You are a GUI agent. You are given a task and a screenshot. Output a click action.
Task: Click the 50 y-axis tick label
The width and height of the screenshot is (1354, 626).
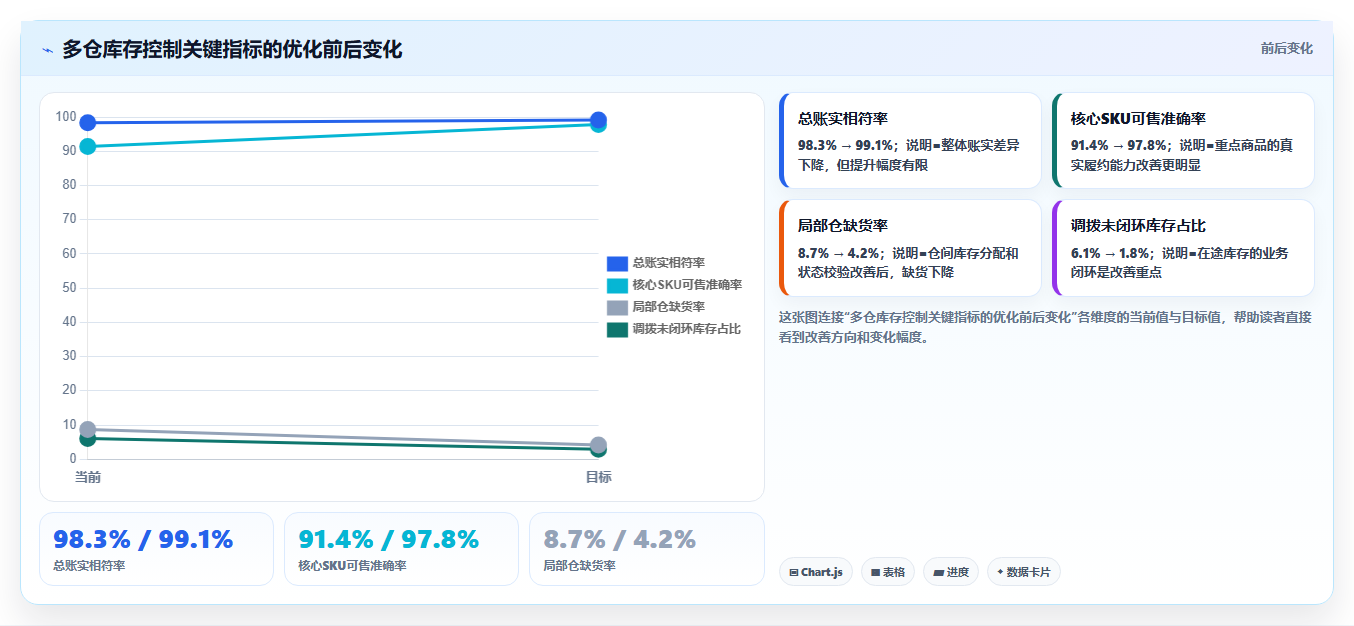click(x=69, y=288)
